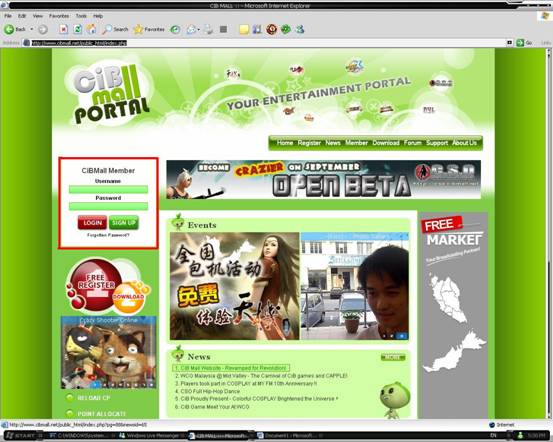
Task: Click the Stop icon in browser toolbar
Action: pos(63,29)
